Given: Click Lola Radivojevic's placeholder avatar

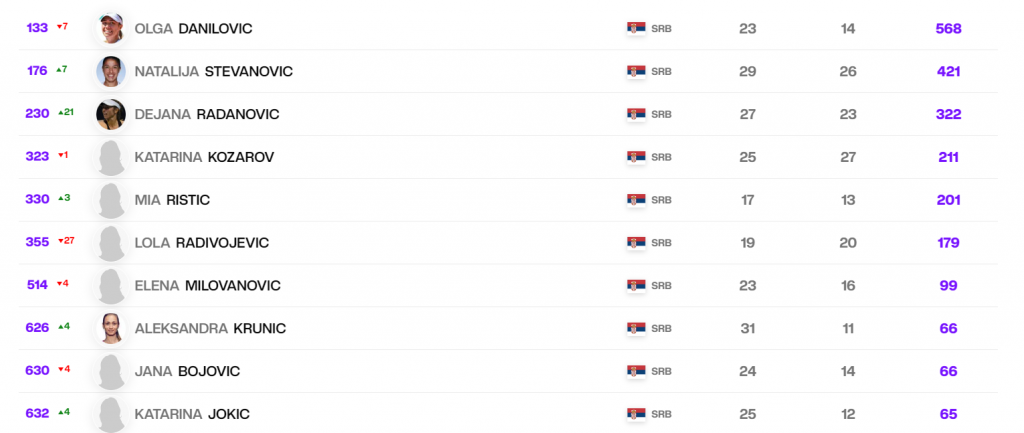Looking at the screenshot, I should [x=110, y=243].
